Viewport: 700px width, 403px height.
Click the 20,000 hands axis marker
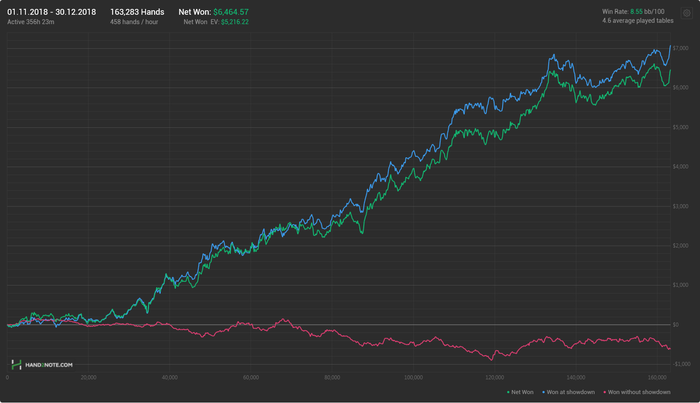[x=88, y=378]
